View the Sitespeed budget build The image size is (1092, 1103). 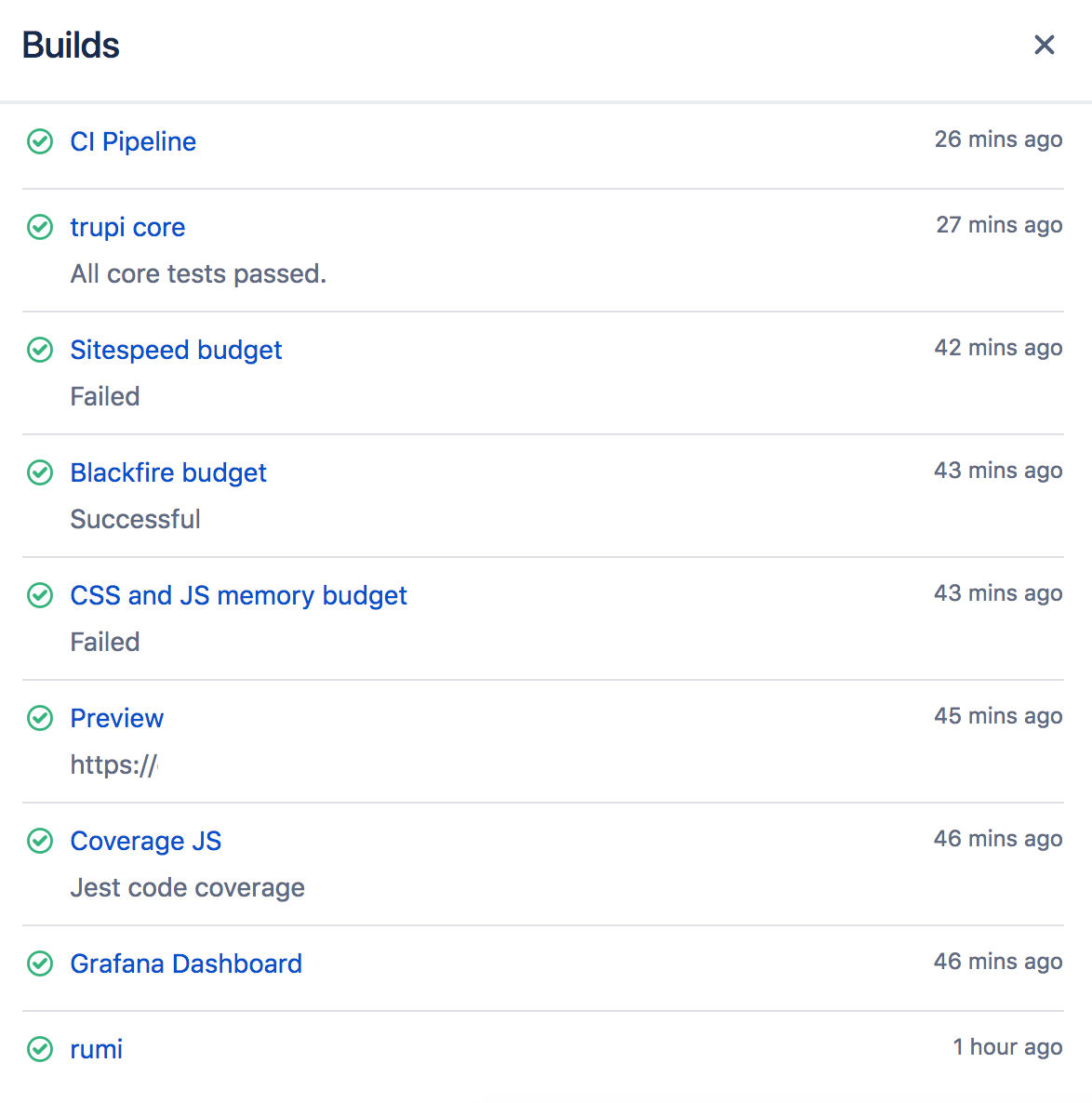176,351
